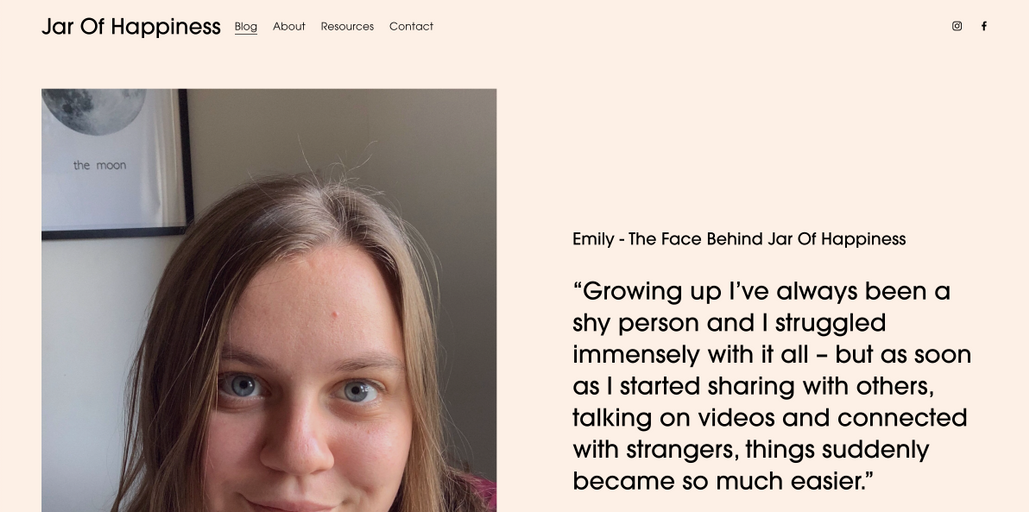
Task: Open the Instagram profile icon
Action: [957, 26]
